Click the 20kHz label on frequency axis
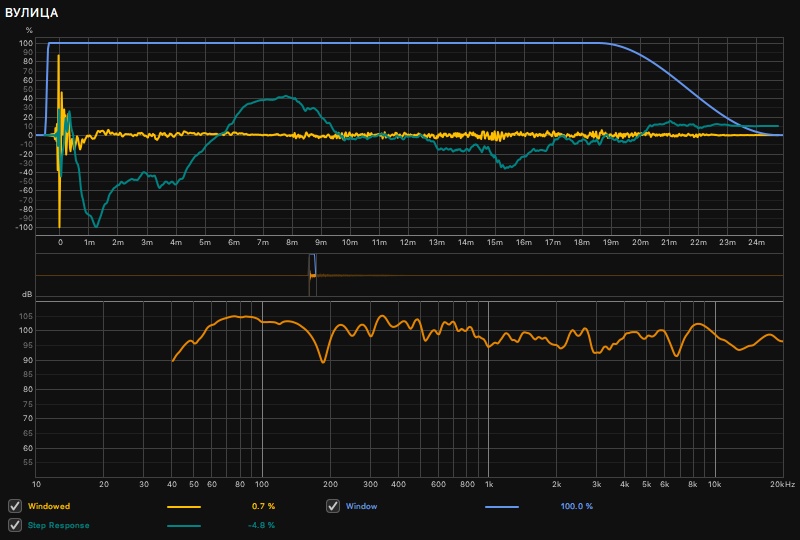 point(782,484)
